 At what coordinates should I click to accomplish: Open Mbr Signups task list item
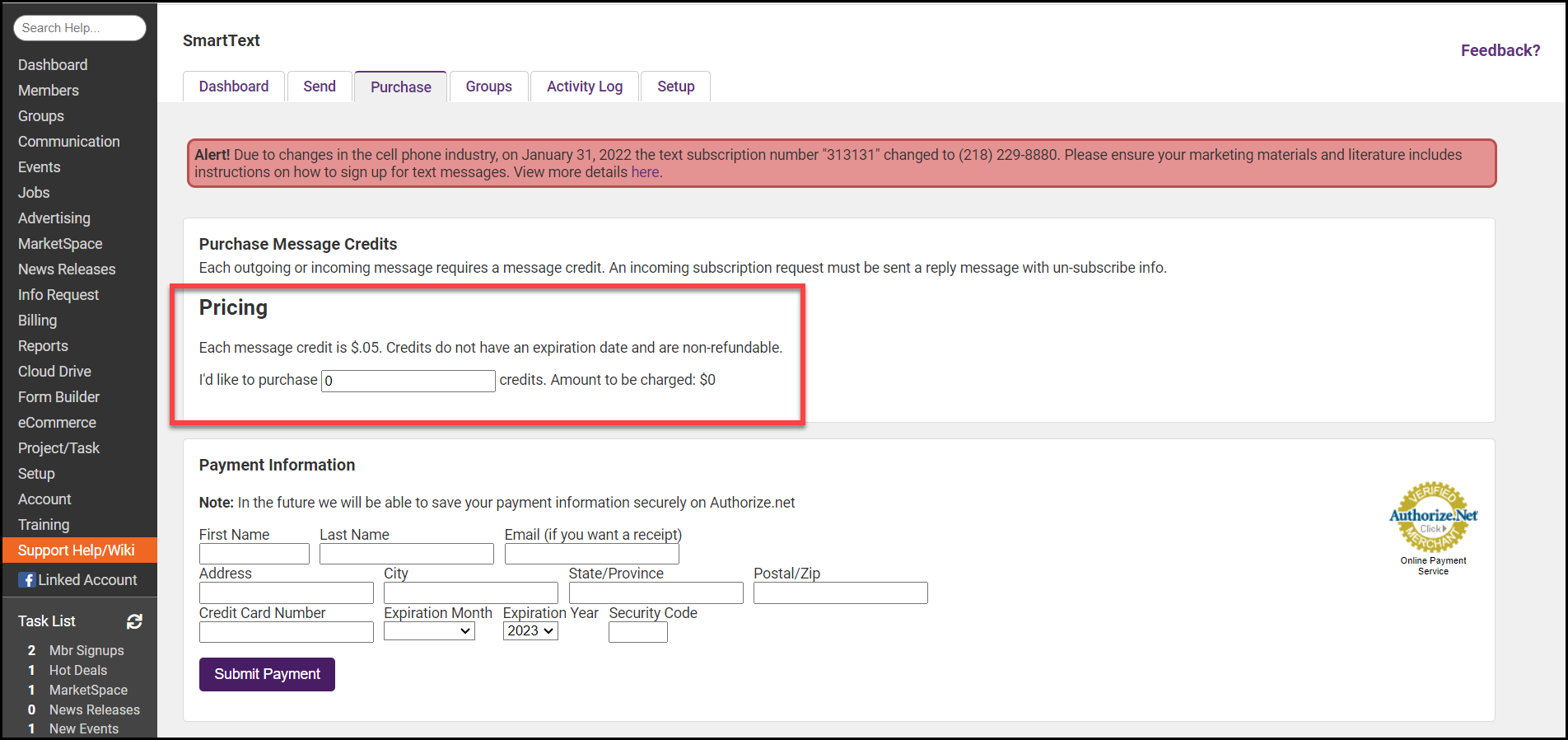click(x=86, y=650)
